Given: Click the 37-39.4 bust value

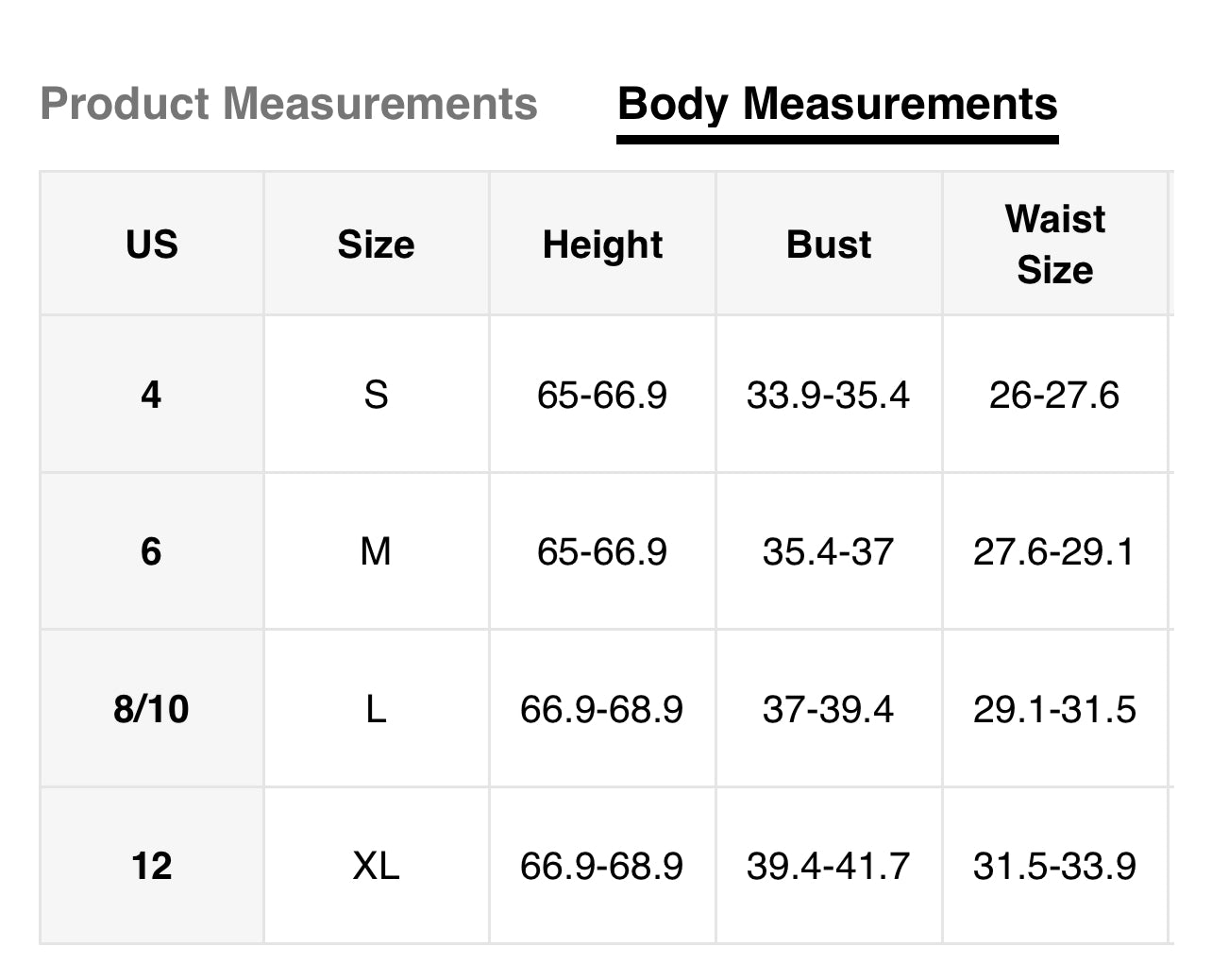Looking at the screenshot, I should (828, 709).
